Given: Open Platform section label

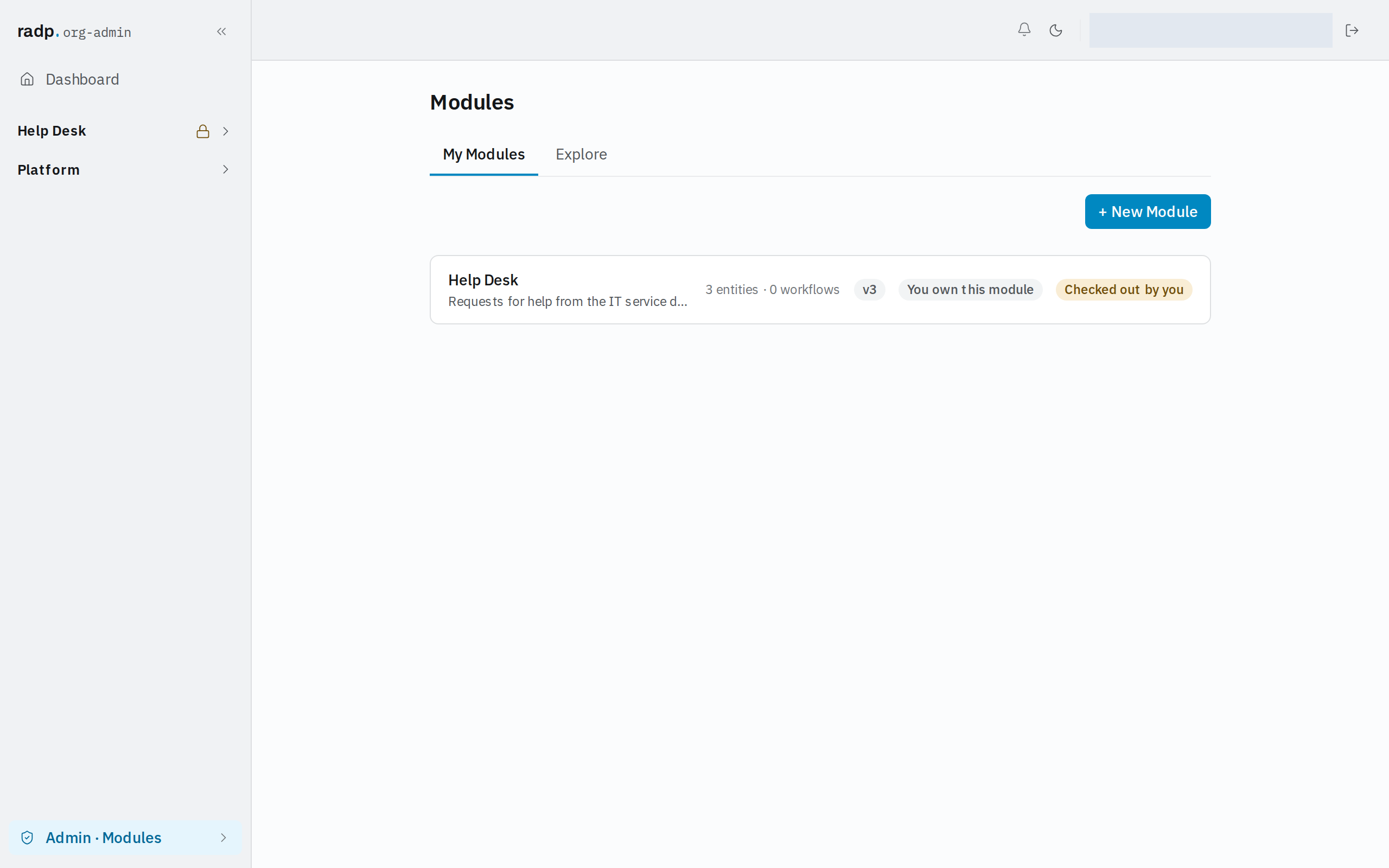Looking at the screenshot, I should coord(49,170).
